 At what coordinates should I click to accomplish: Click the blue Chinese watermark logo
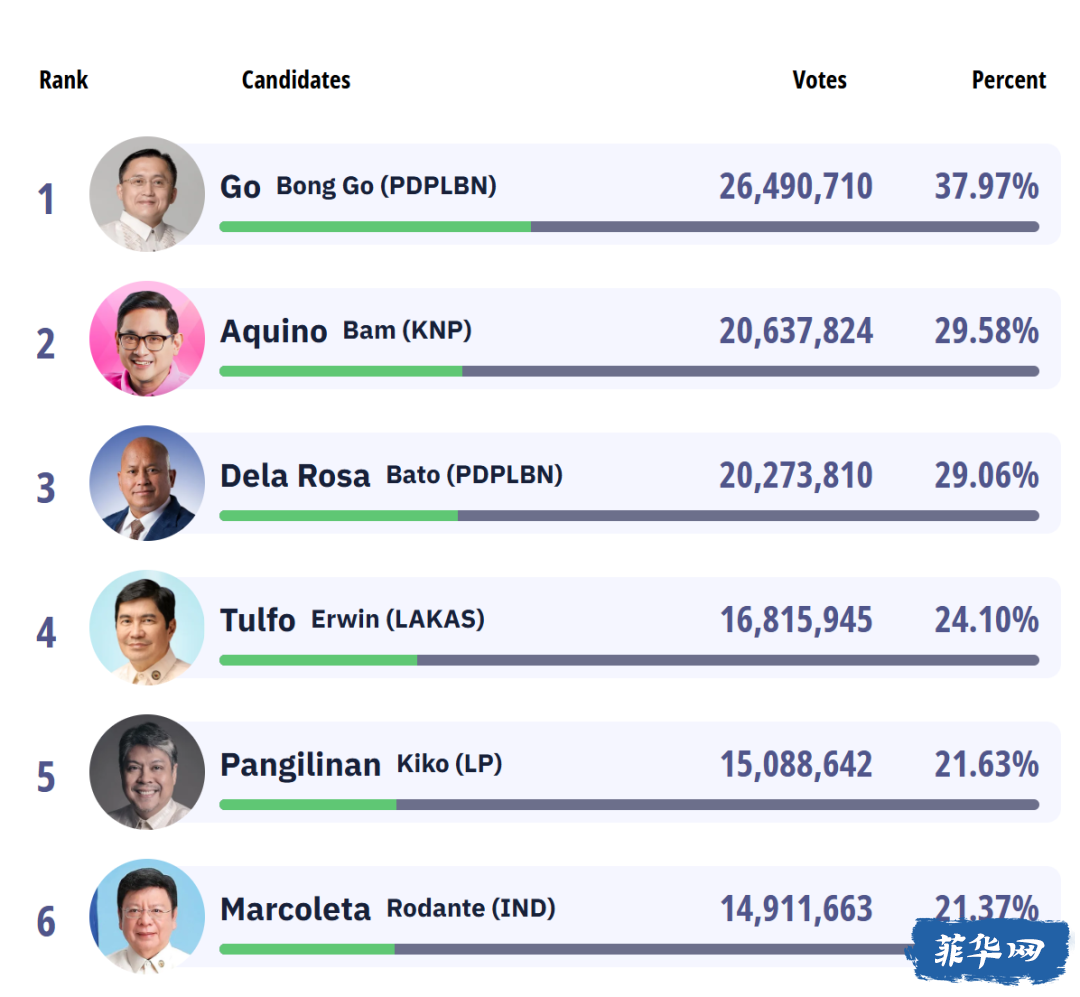click(x=989, y=951)
